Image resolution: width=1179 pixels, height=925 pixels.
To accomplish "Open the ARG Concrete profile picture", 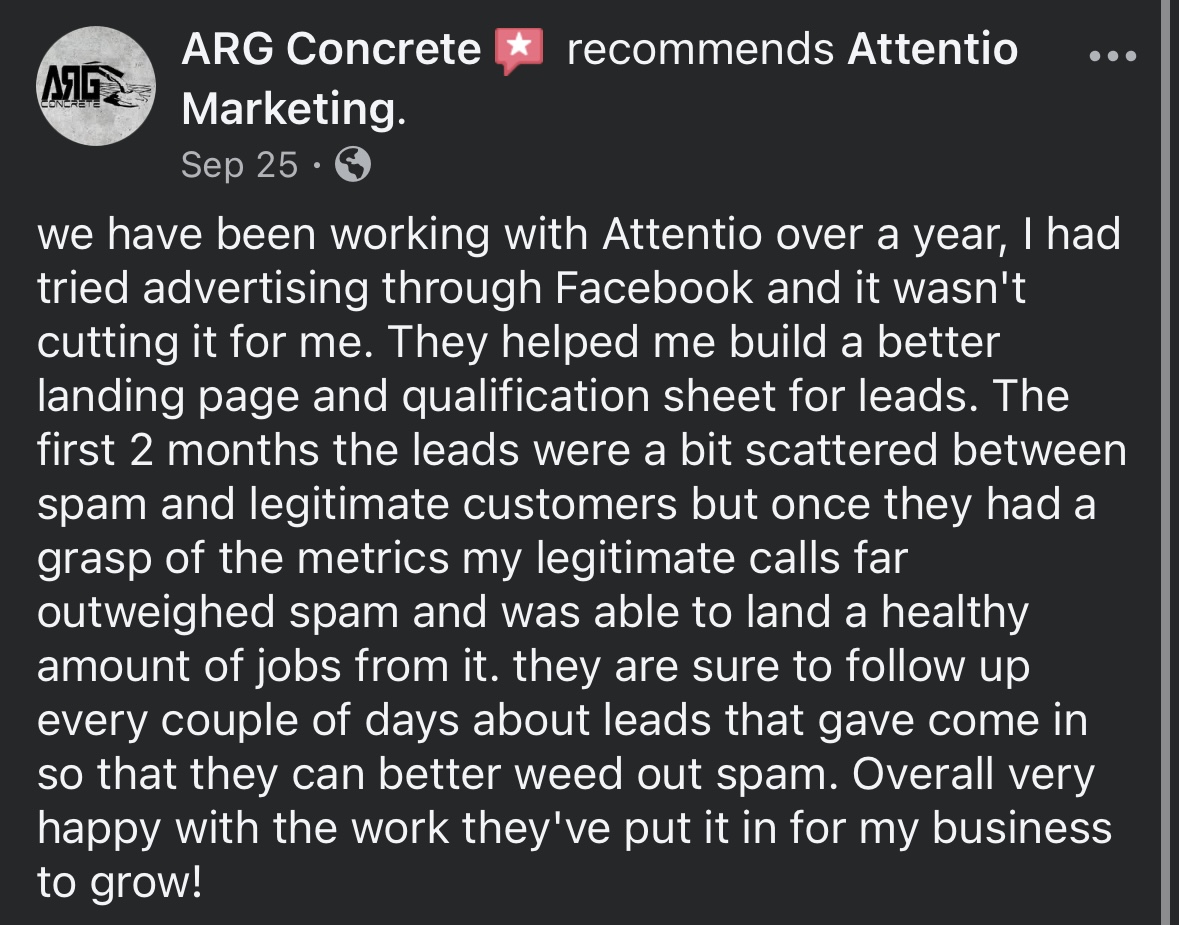I will pos(96,87).
